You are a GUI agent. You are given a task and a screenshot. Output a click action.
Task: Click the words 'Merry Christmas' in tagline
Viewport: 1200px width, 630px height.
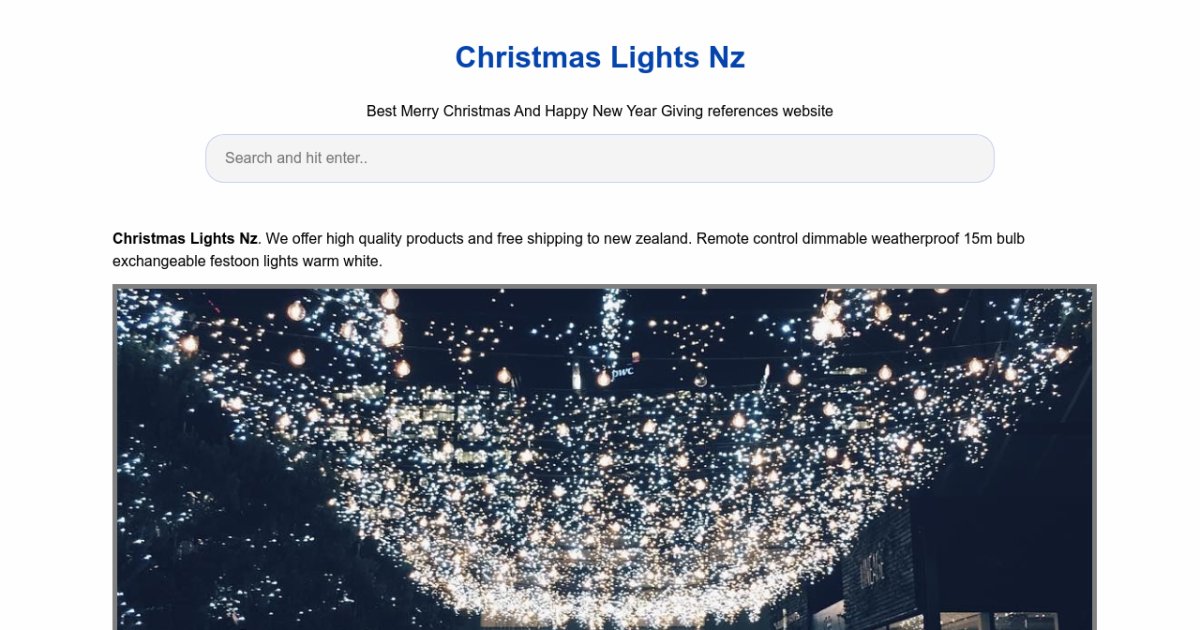[x=455, y=111]
